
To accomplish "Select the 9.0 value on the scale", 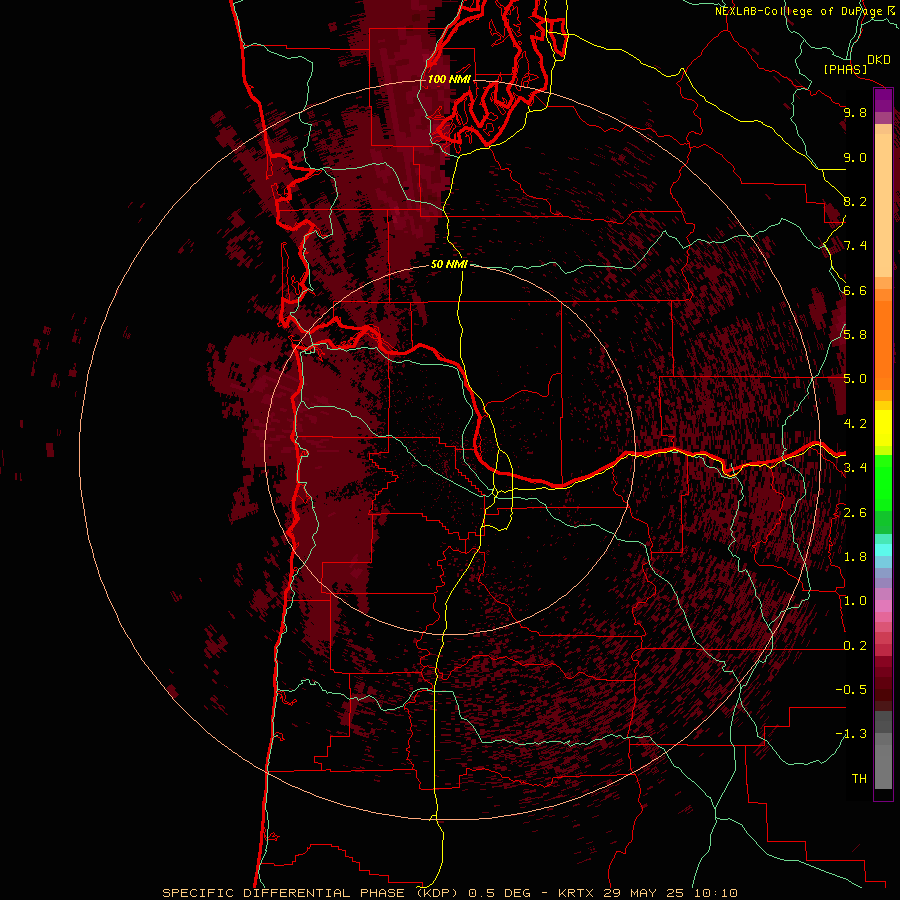I will 855,157.
